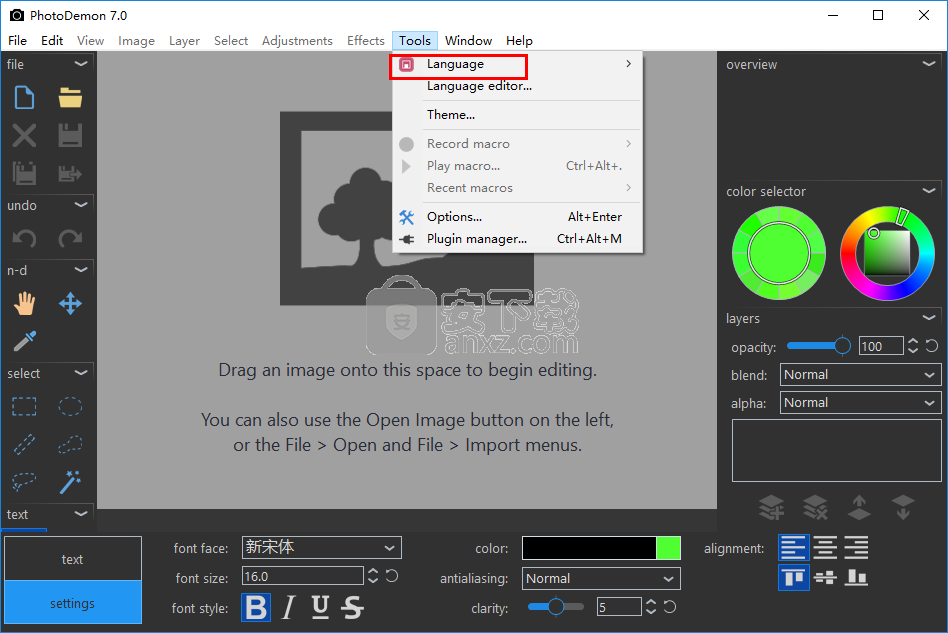Open the antialiasing dropdown
The width and height of the screenshot is (948, 633).
(601, 579)
